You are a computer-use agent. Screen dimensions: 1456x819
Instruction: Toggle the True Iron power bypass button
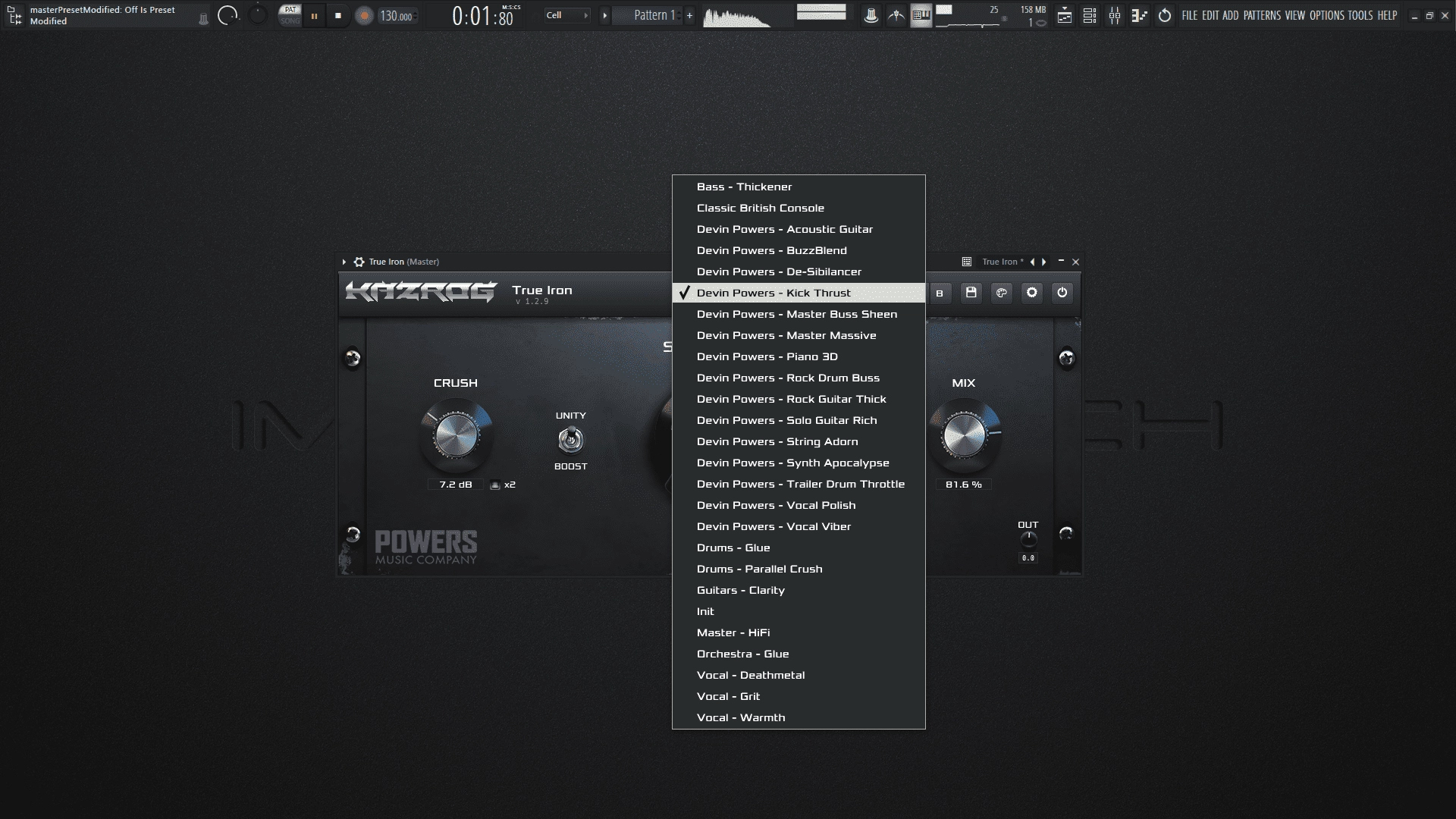point(1062,293)
